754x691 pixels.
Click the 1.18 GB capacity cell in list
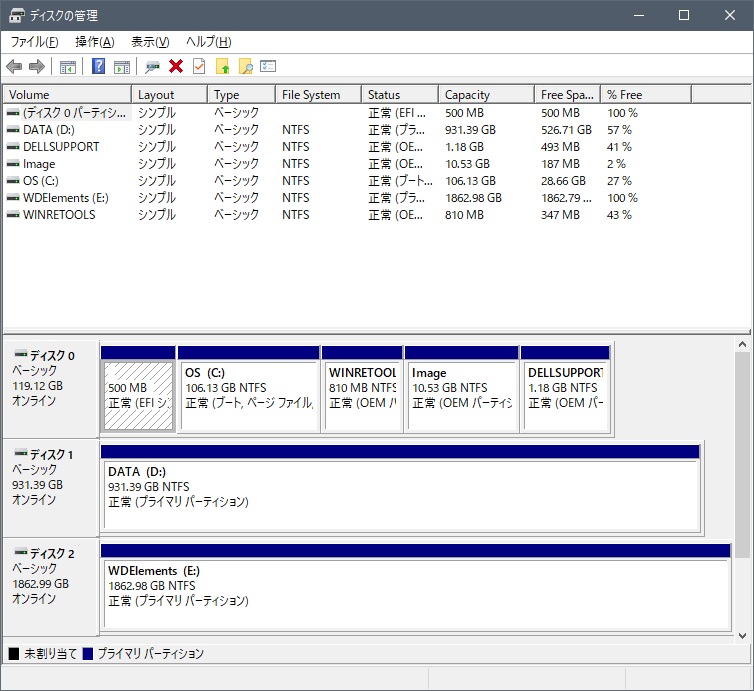(x=464, y=147)
